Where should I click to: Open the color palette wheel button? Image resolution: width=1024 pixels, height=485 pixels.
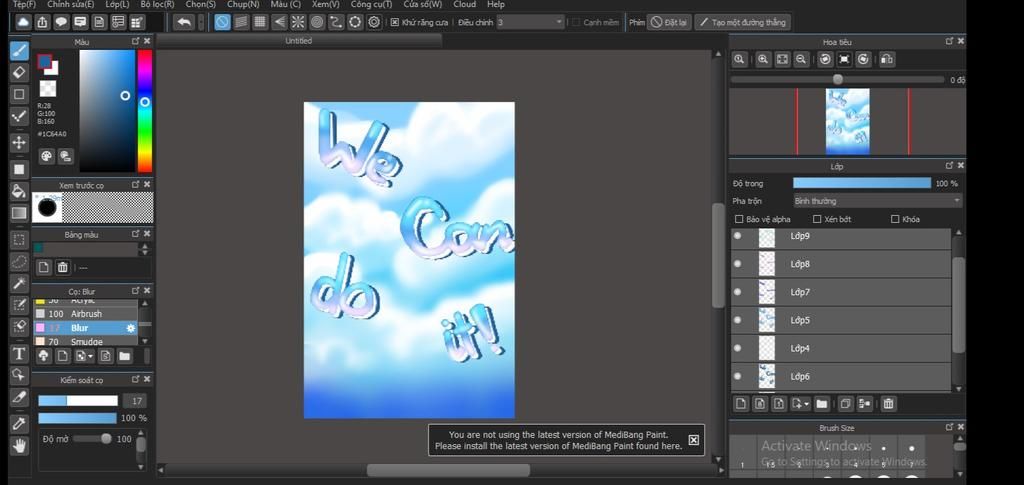(46, 156)
